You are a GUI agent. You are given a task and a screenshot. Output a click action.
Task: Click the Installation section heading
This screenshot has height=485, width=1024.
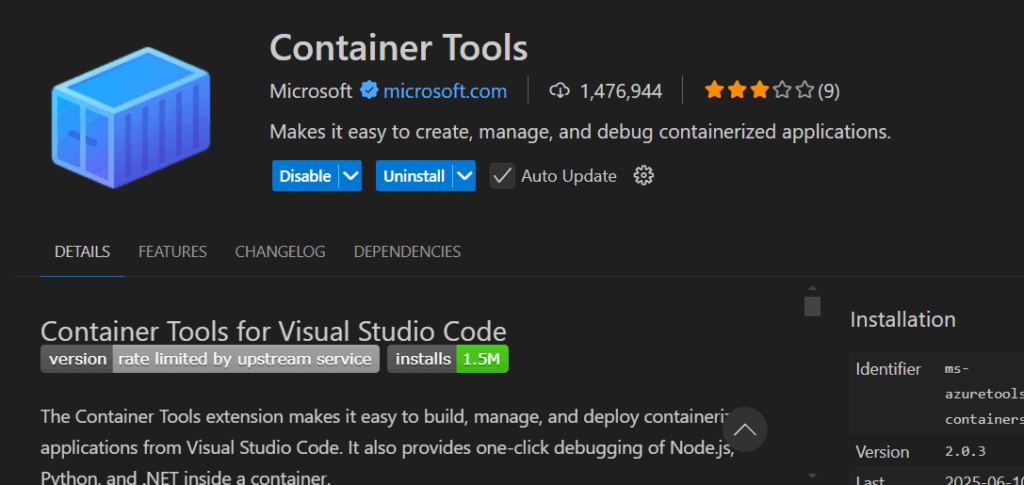(x=903, y=319)
